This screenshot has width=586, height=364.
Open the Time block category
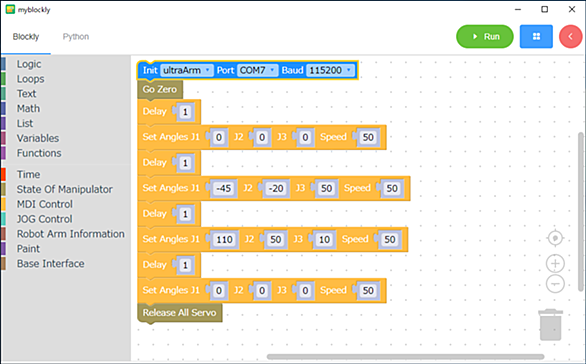coord(28,175)
